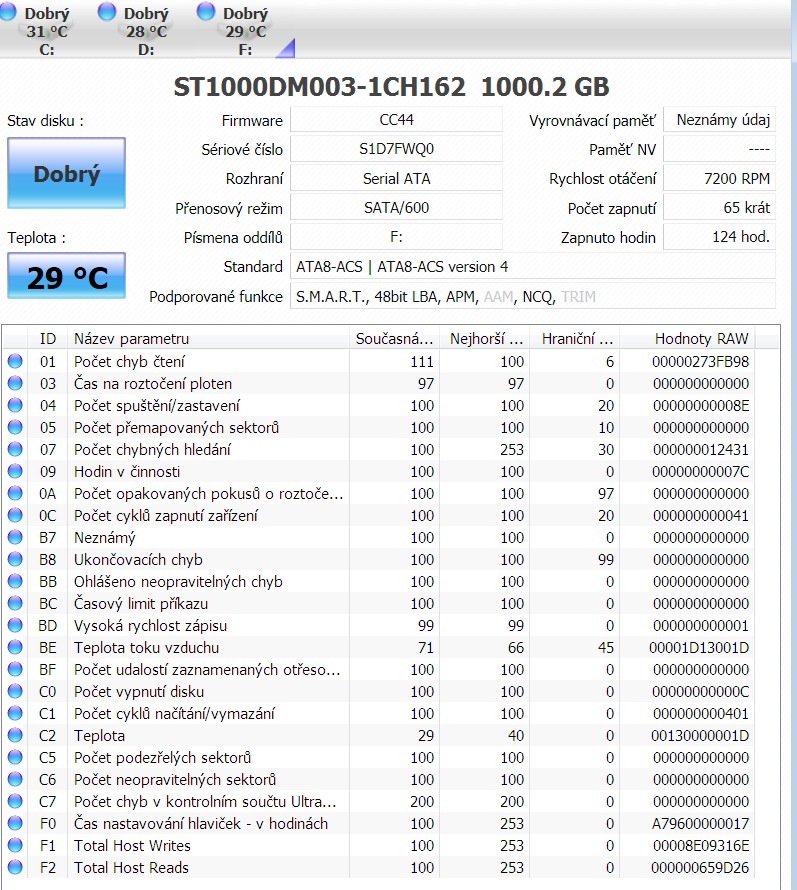The width and height of the screenshot is (797, 890).
Task: Click the disk title ST1000DM003-1CH162 1000.2 GB
Action: tap(391, 87)
